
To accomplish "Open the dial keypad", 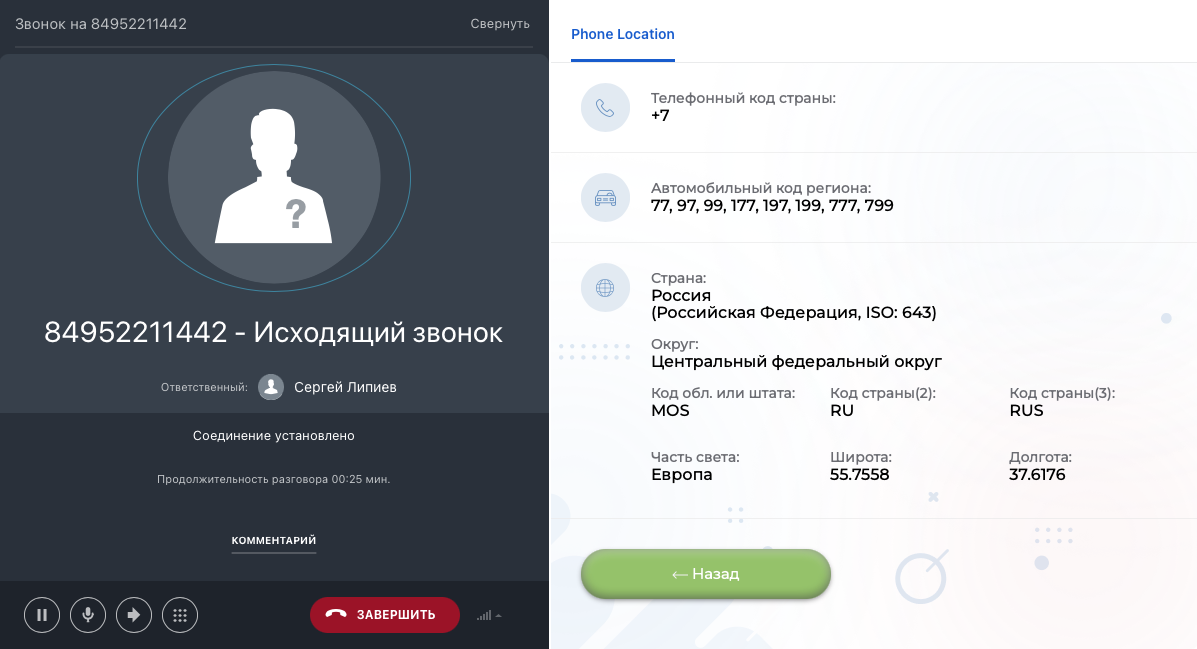I will 180,615.
